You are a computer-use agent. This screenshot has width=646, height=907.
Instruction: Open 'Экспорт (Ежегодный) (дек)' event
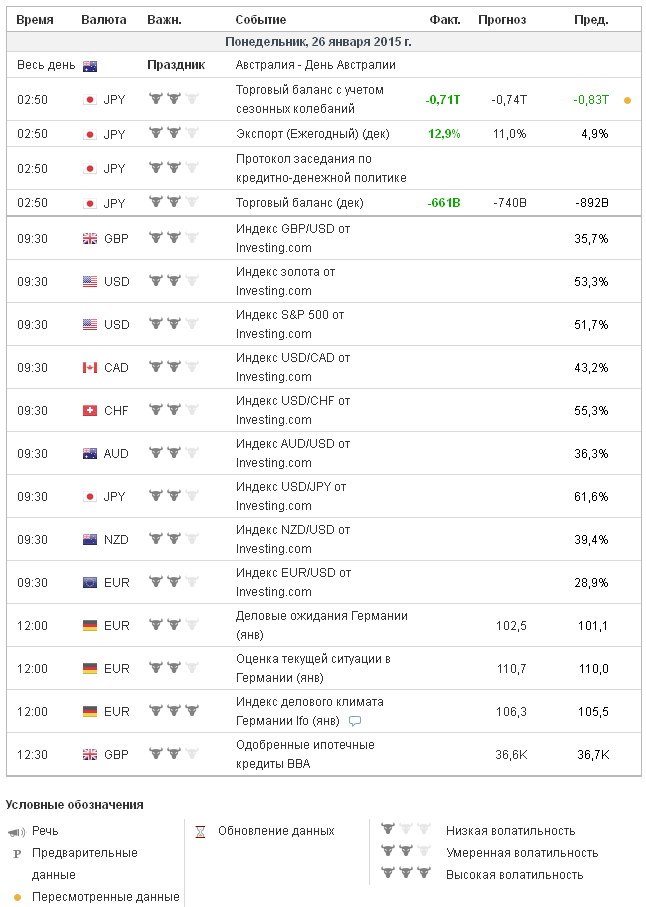click(x=312, y=134)
